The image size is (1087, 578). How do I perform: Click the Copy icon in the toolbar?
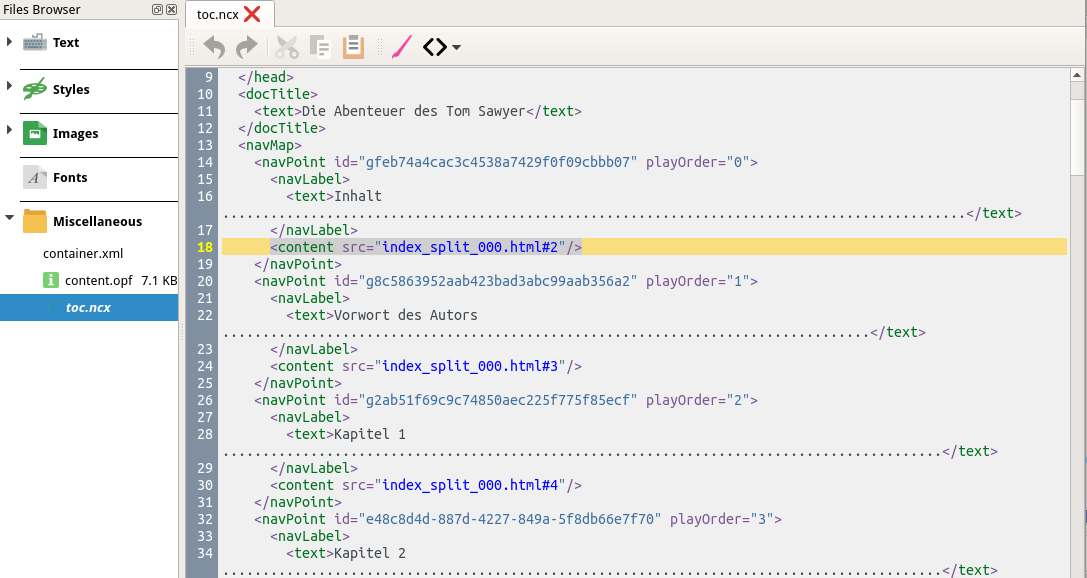pyautogui.click(x=320, y=47)
